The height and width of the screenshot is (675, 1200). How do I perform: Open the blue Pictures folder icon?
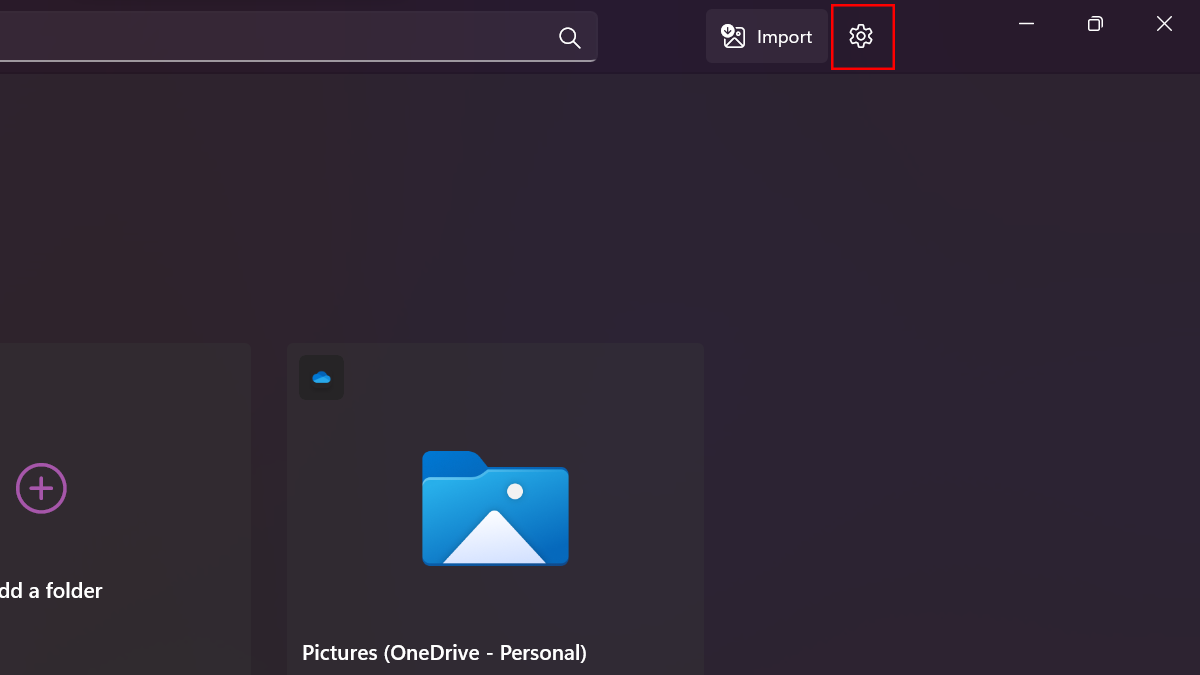pyautogui.click(x=495, y=508)
